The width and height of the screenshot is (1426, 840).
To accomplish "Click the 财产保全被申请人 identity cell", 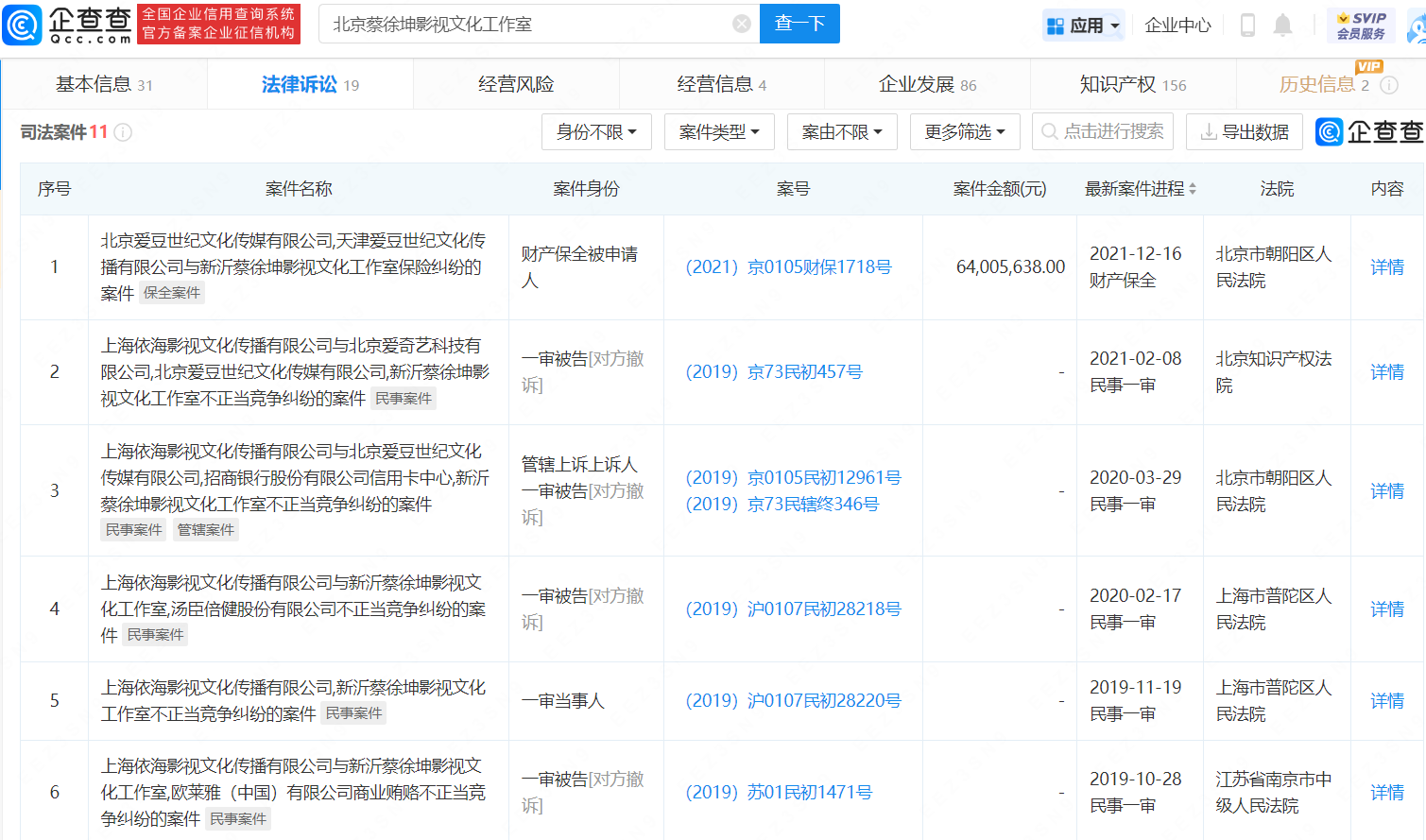I will click(579, 267).
